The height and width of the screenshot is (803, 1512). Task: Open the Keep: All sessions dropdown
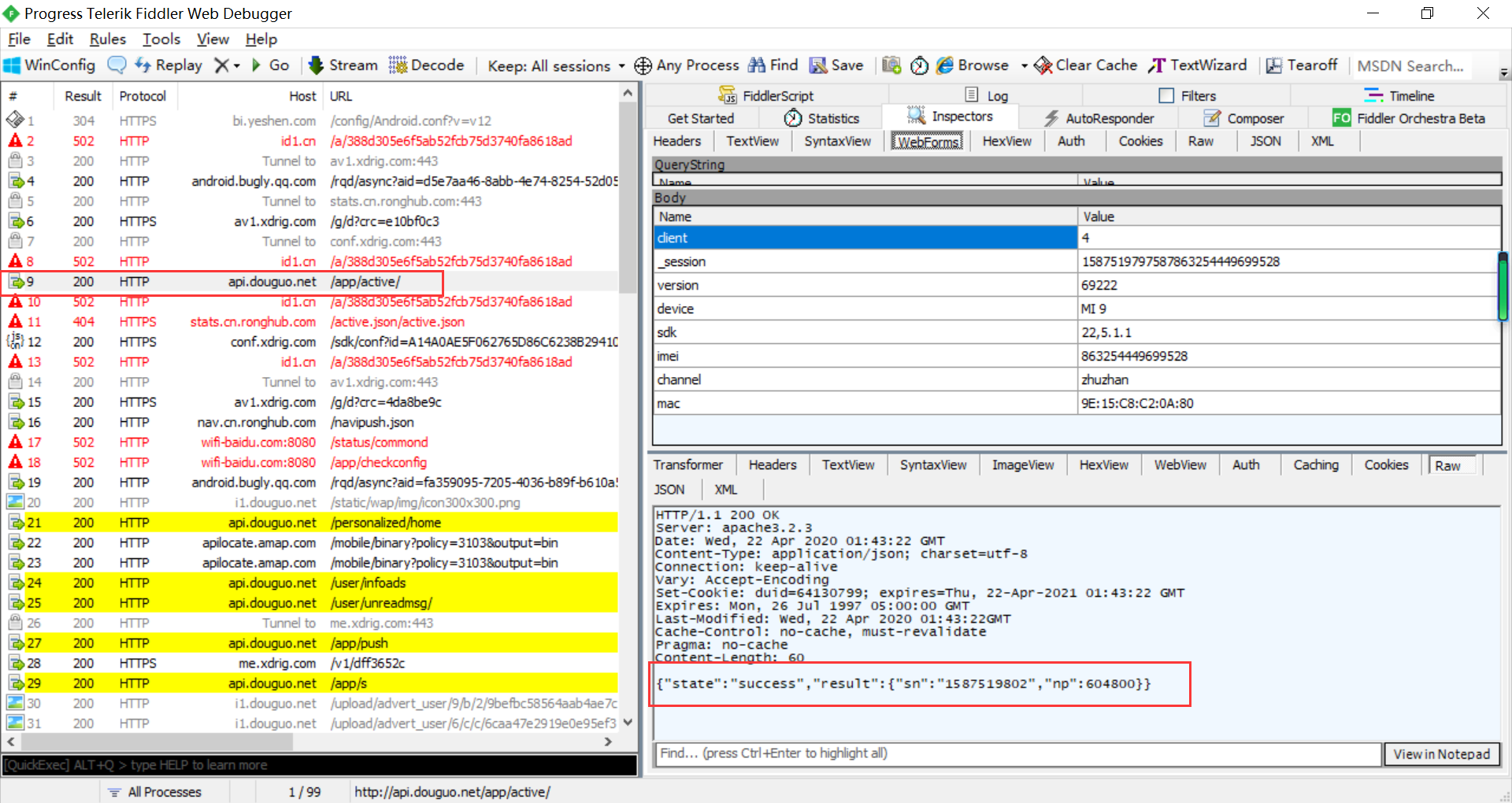556,66
